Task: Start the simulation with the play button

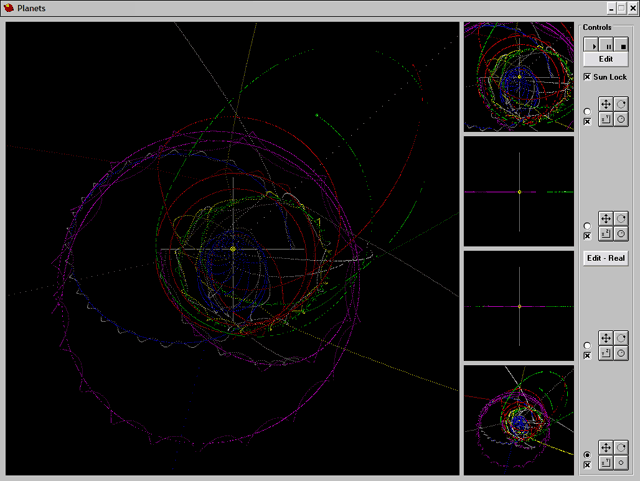Action: tap(591, 45)
